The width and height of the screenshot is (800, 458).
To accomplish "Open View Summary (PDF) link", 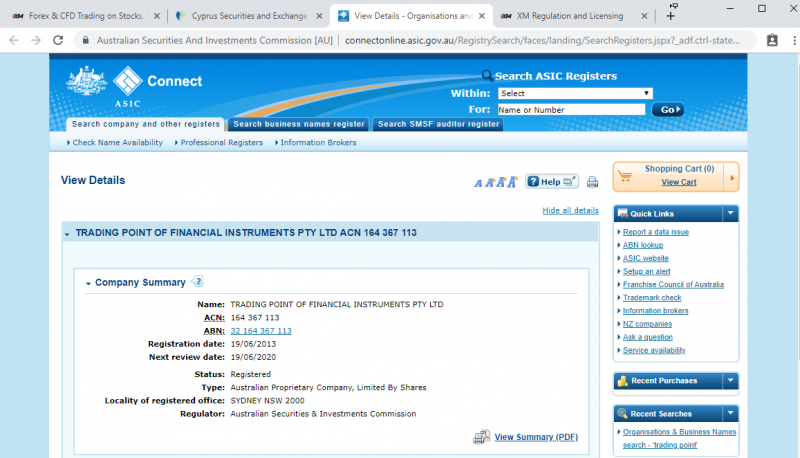I will click(x=536, y=437).
